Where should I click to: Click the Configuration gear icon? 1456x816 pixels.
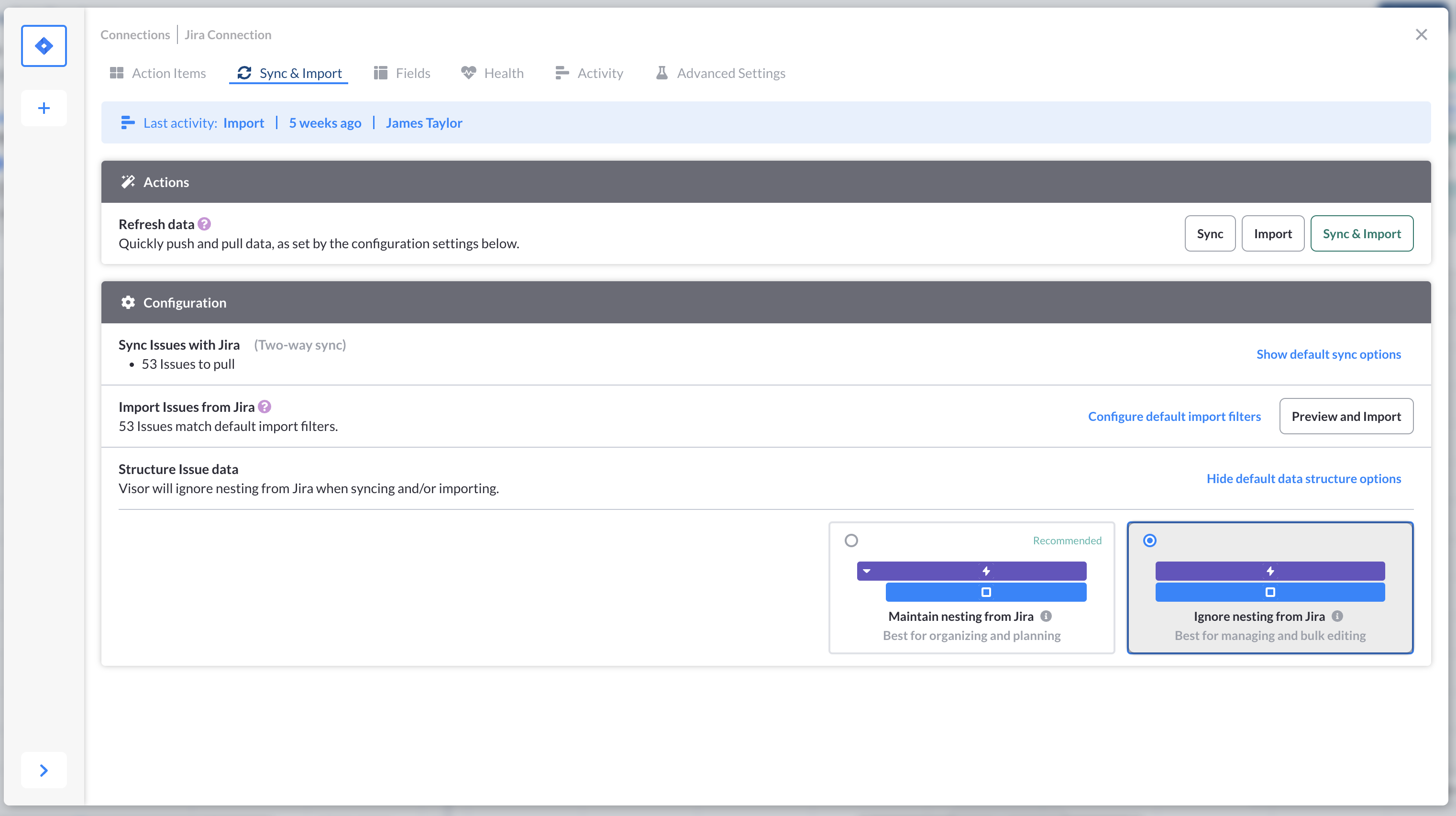128,302
